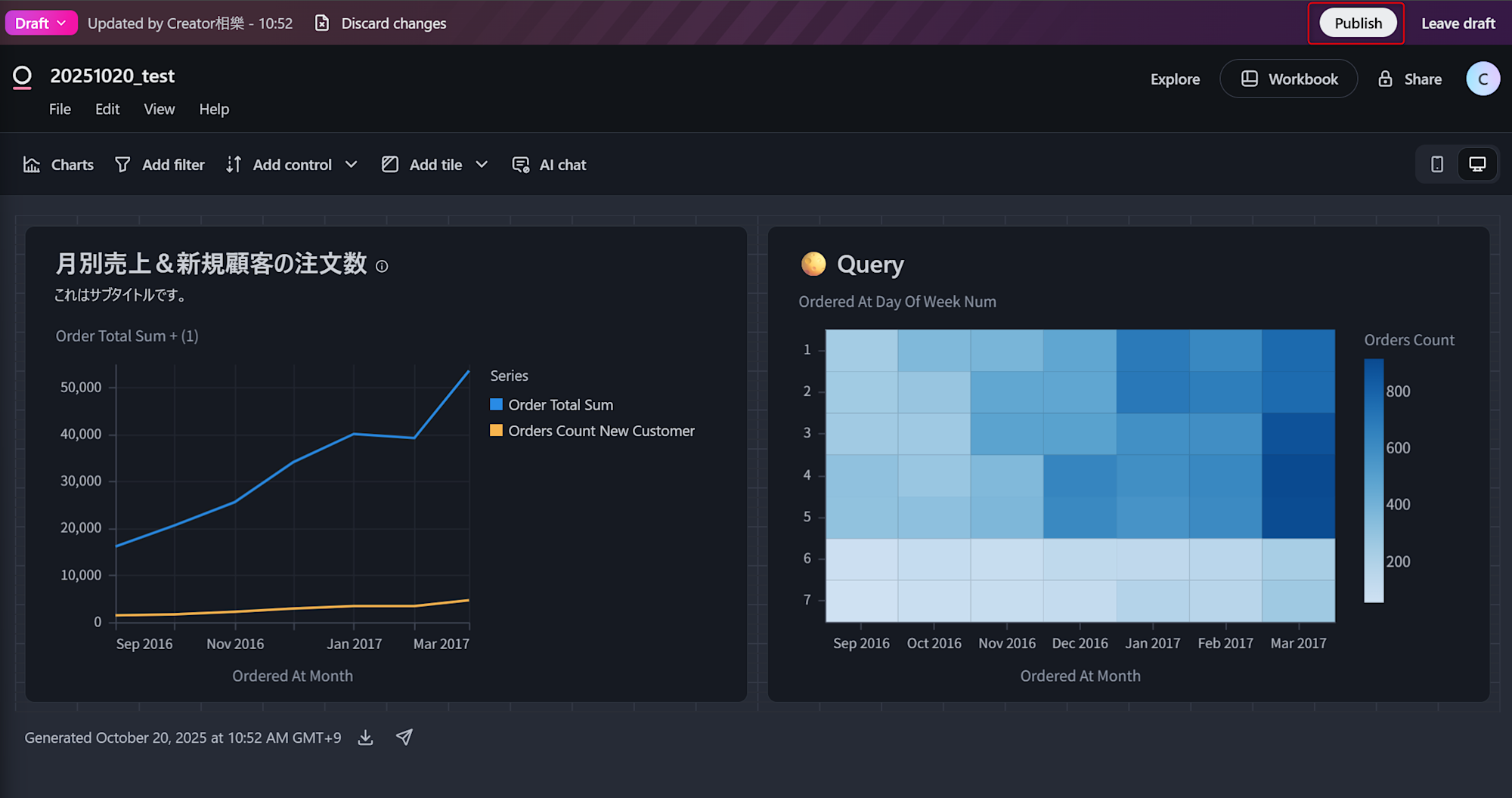Open the View menu

(x=159, y=110)
